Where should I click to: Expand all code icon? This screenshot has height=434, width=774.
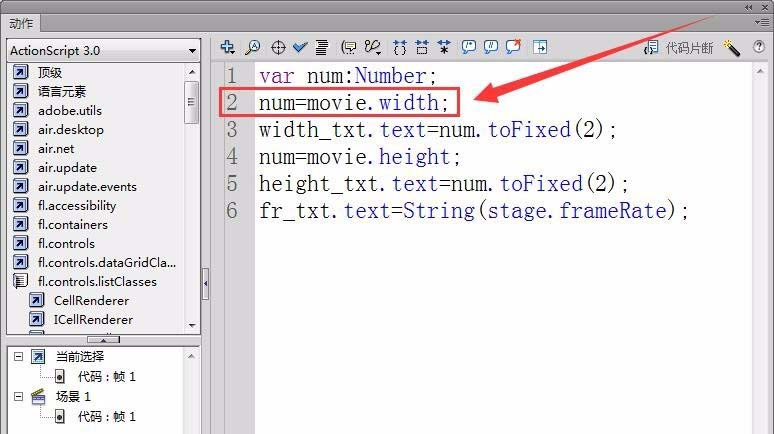[x=444, y=47]
